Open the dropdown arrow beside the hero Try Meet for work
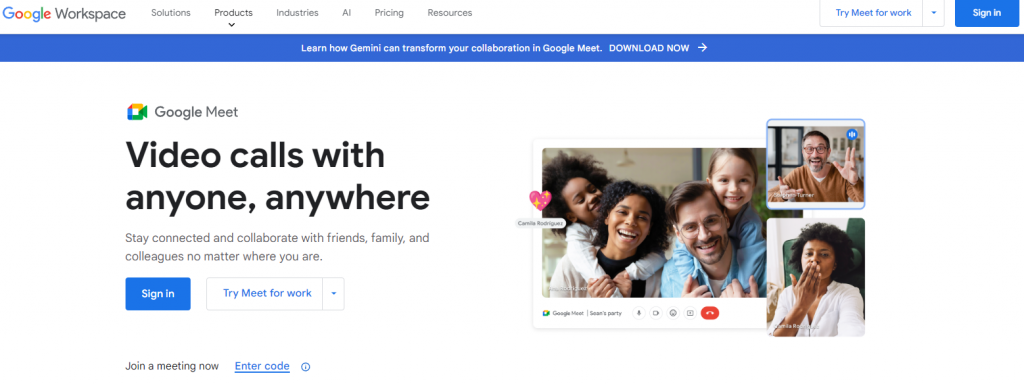The image size is (1024, 384). [x=334, y=293]
